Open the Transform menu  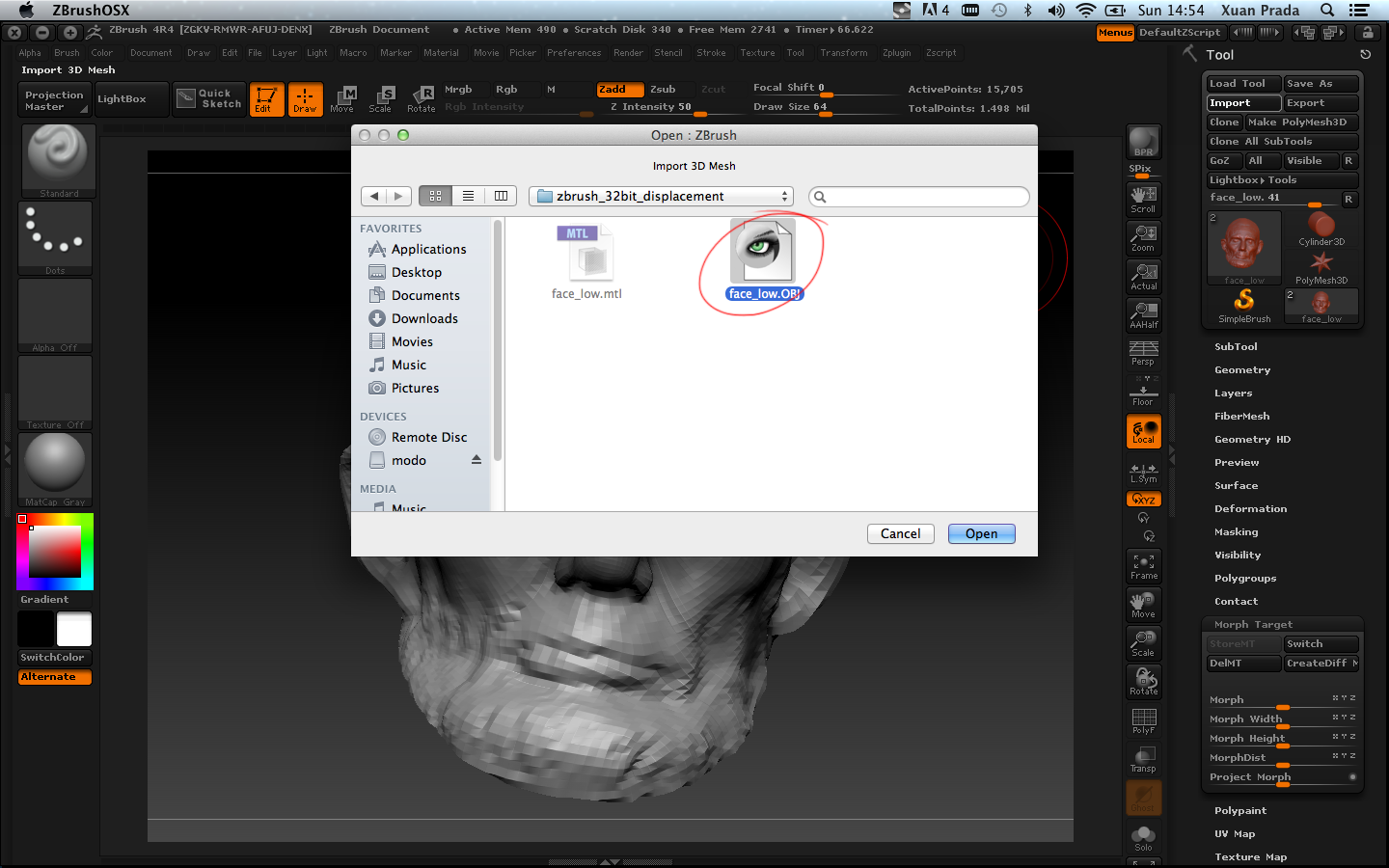844,53
